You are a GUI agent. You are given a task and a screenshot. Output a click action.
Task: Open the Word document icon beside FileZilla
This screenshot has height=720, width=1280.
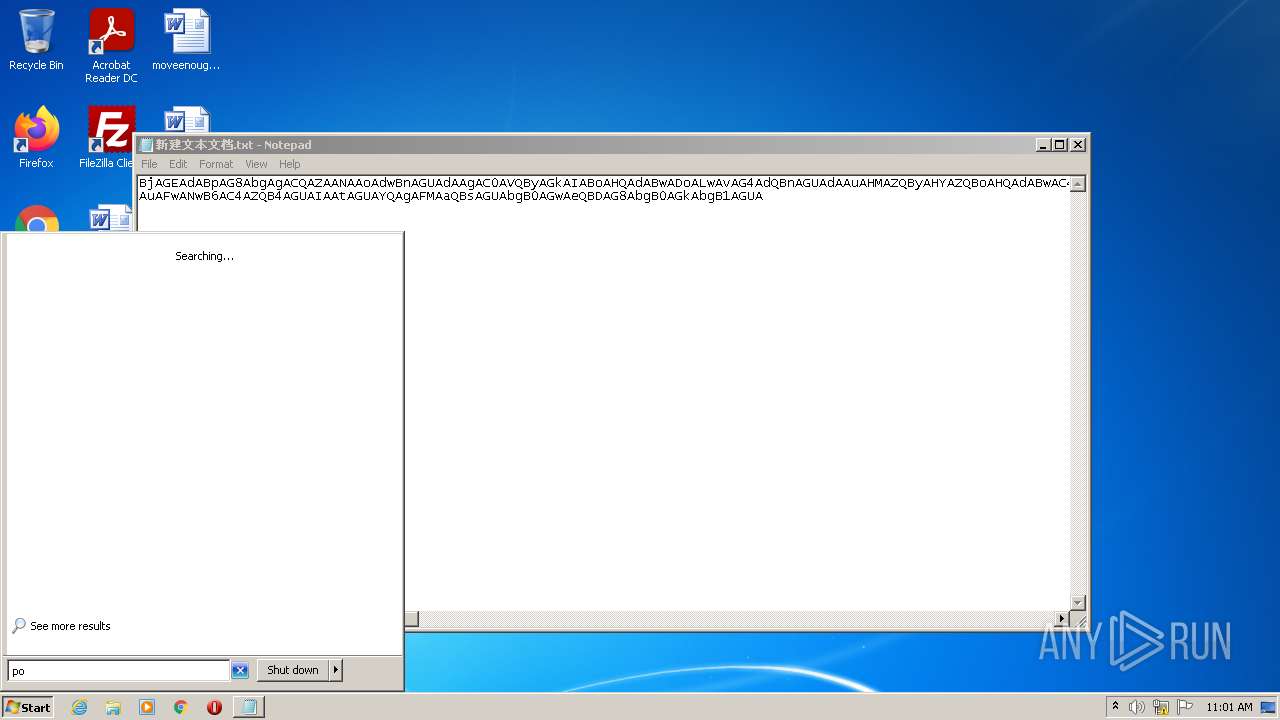pos(186,119)
